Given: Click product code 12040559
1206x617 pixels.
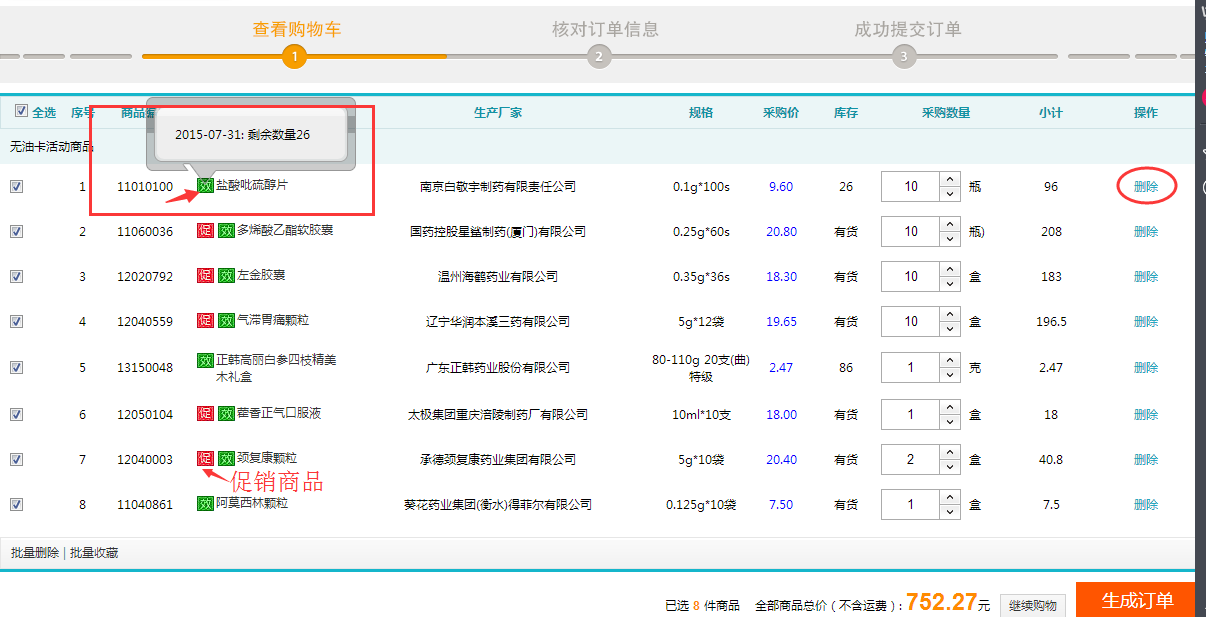Looking at the screenshot, I should pyautogui.click(x=145, y=321).
